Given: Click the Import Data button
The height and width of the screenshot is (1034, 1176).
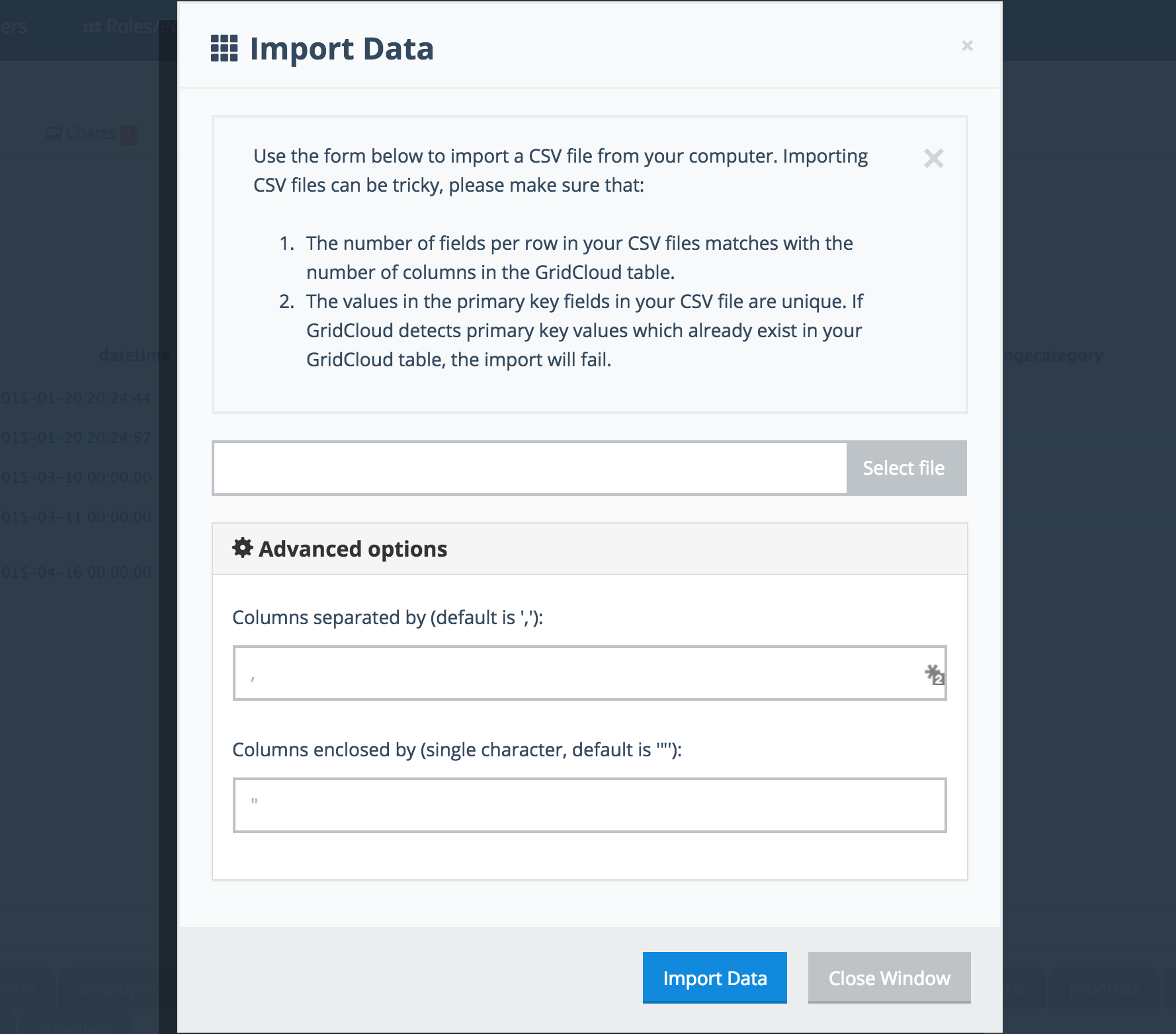Looking at the screenshot, I should [x=714, y=978].
